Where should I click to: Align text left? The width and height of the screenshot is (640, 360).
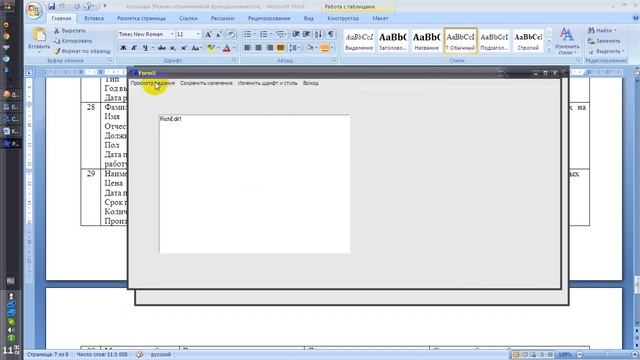247,48
